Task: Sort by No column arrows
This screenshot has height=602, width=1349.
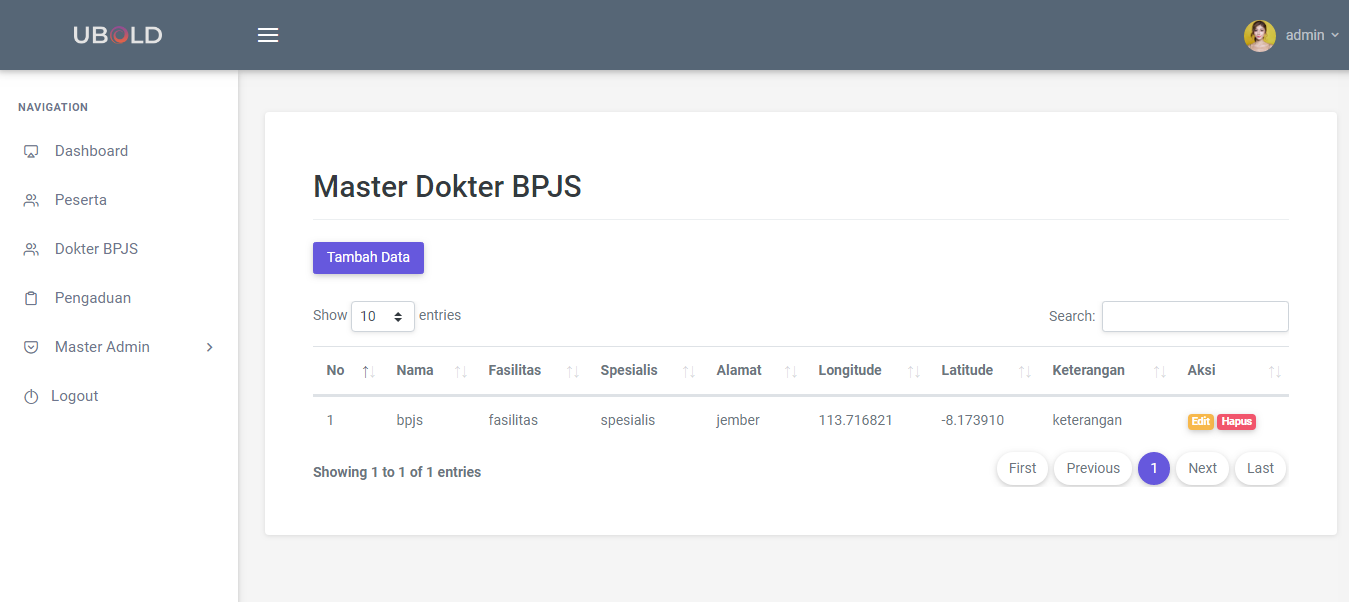Action: [x=368, y=371]
